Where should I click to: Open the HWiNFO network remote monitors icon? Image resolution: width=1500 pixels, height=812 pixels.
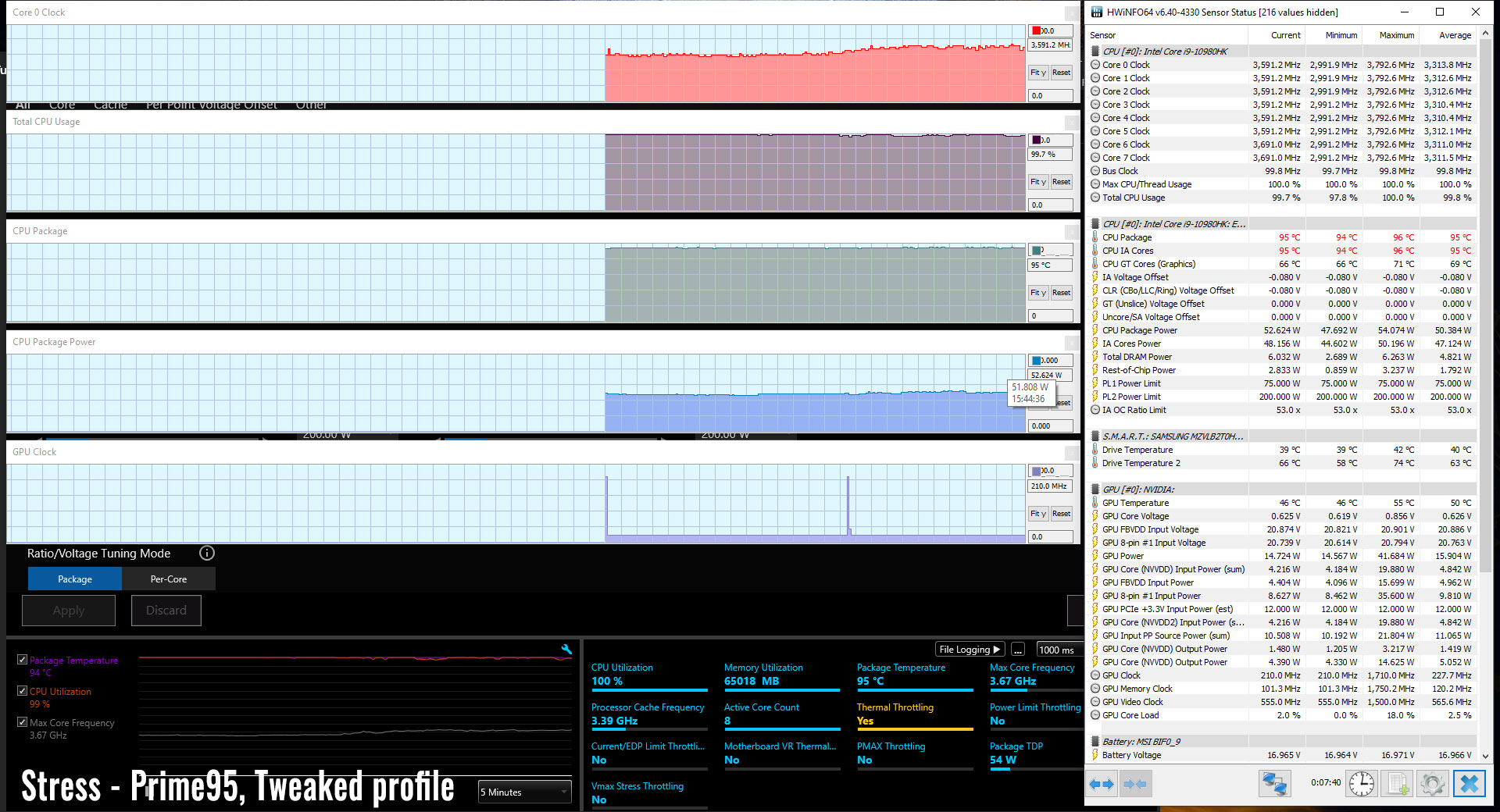(x=1274, y=783)
